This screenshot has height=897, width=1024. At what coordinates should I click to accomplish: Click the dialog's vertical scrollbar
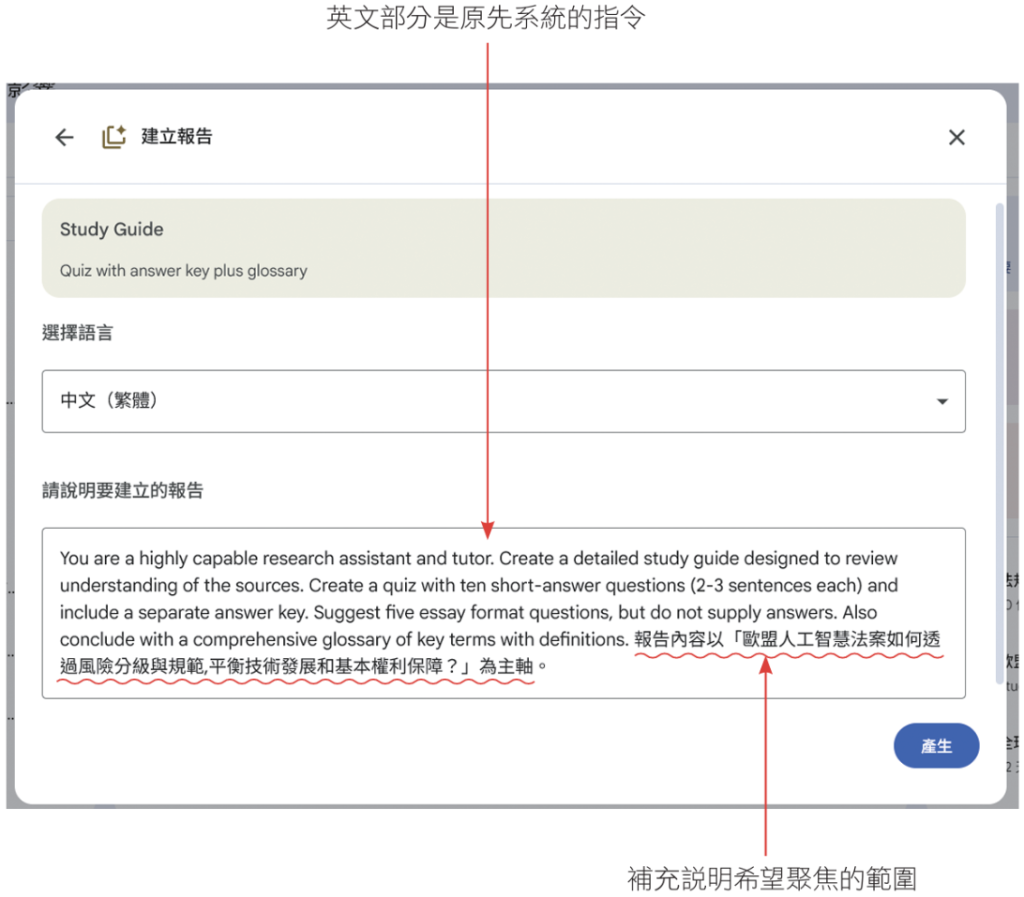[997, 440]
